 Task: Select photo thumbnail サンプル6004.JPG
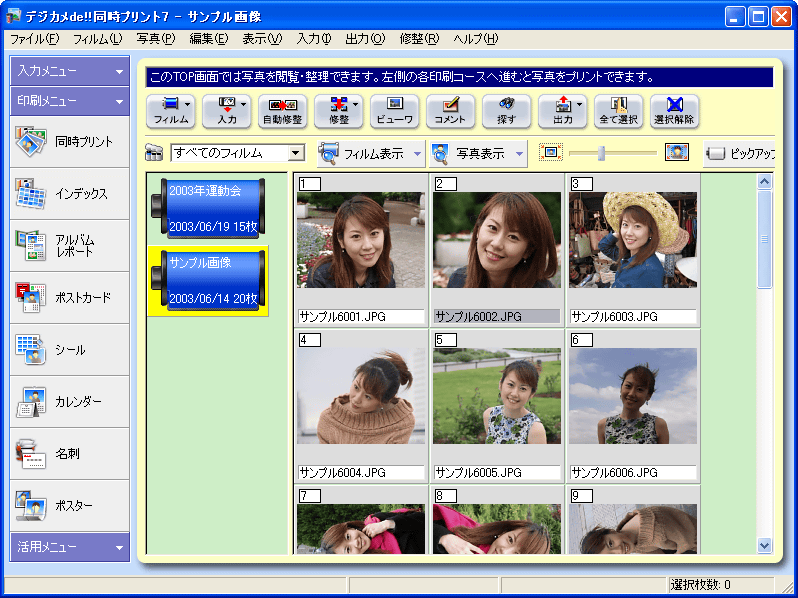coord(361,396)
